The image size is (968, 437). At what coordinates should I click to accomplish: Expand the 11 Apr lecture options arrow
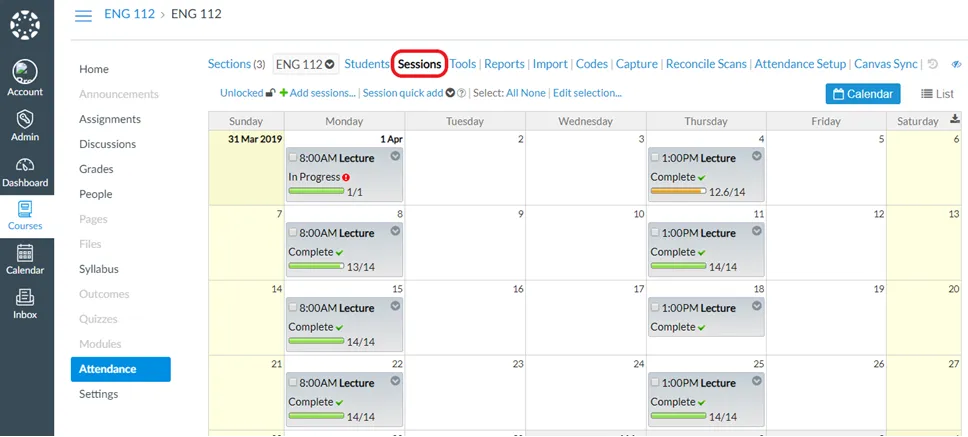757,231
